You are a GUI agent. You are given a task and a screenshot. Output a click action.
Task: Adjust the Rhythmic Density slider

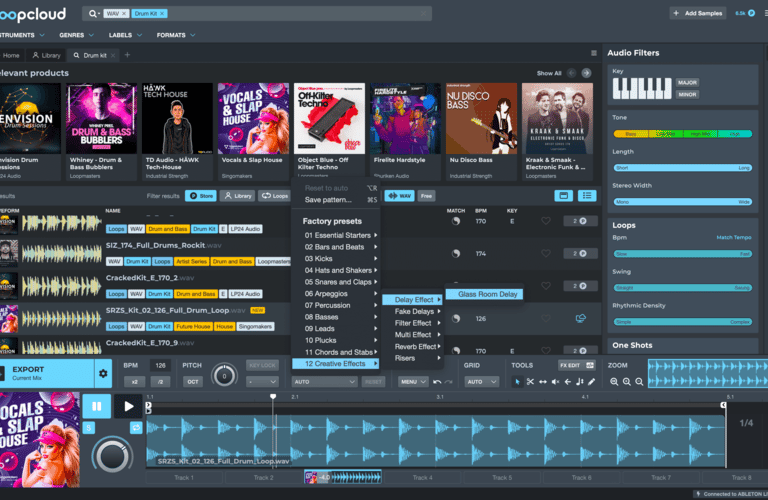pyautogui.click(x=683, y=322)
